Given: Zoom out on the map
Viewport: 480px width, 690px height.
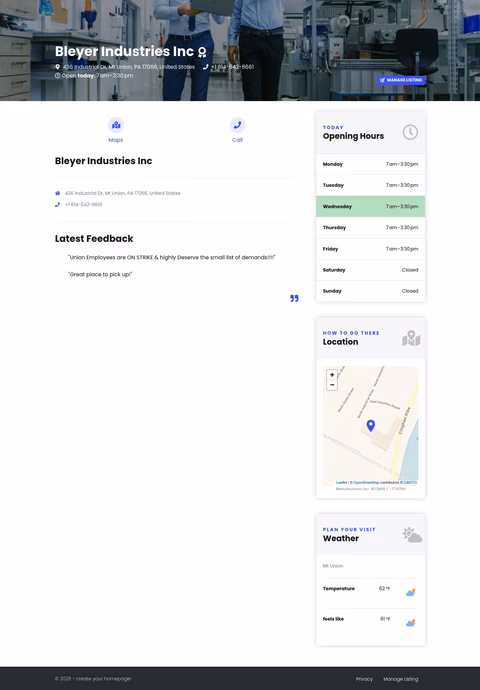Looking at the screenshot, I should 332,385.
